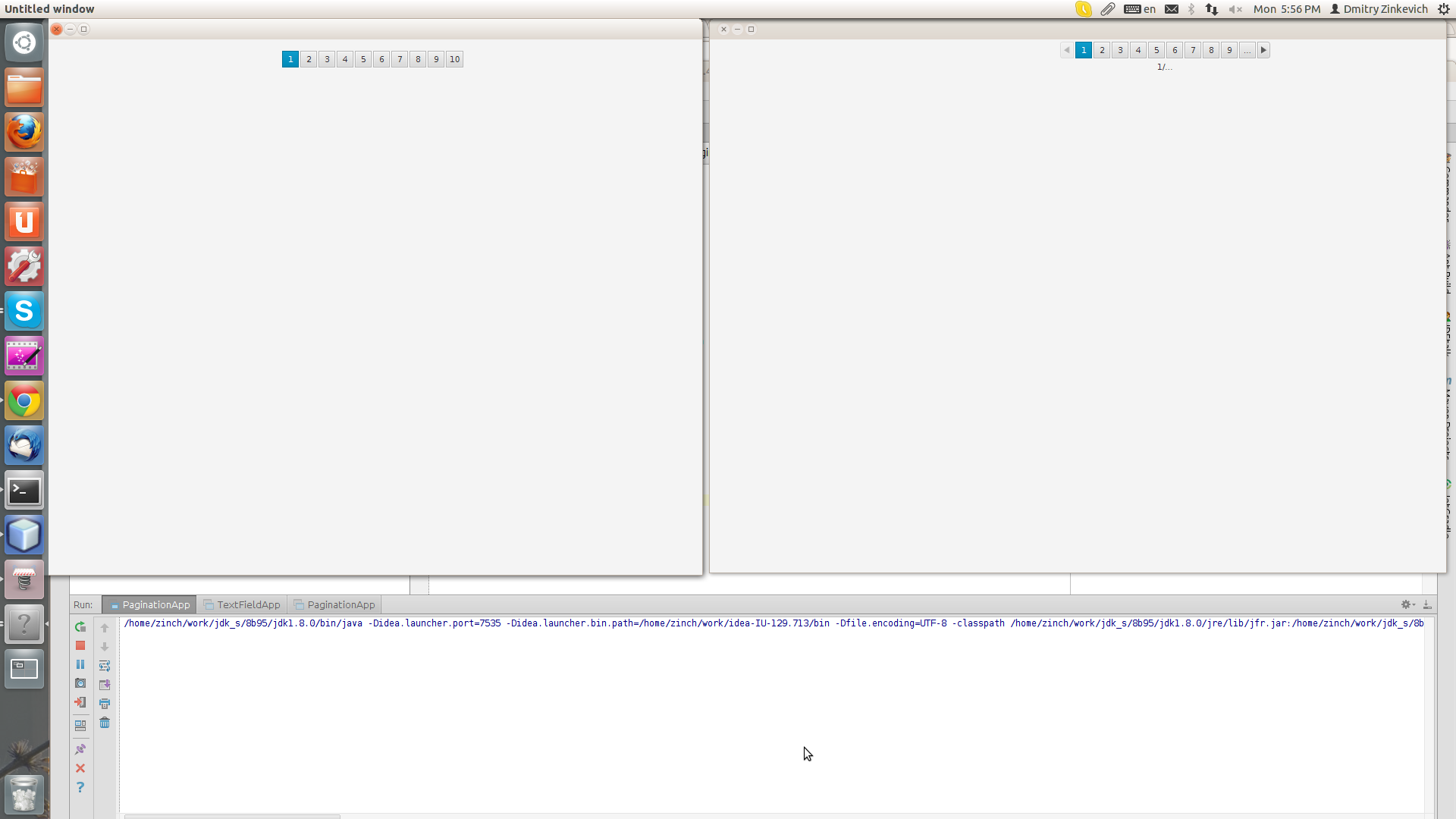The width and height of the screenshot is (1456, 819).
Task: Pause program output using the pause icon
Action: tap(80, 665)
